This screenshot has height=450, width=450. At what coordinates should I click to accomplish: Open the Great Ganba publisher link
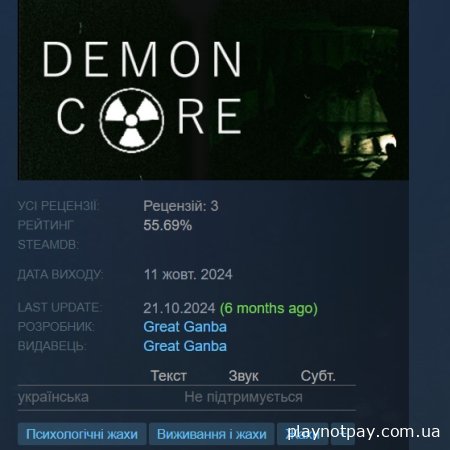coord(185,346)
